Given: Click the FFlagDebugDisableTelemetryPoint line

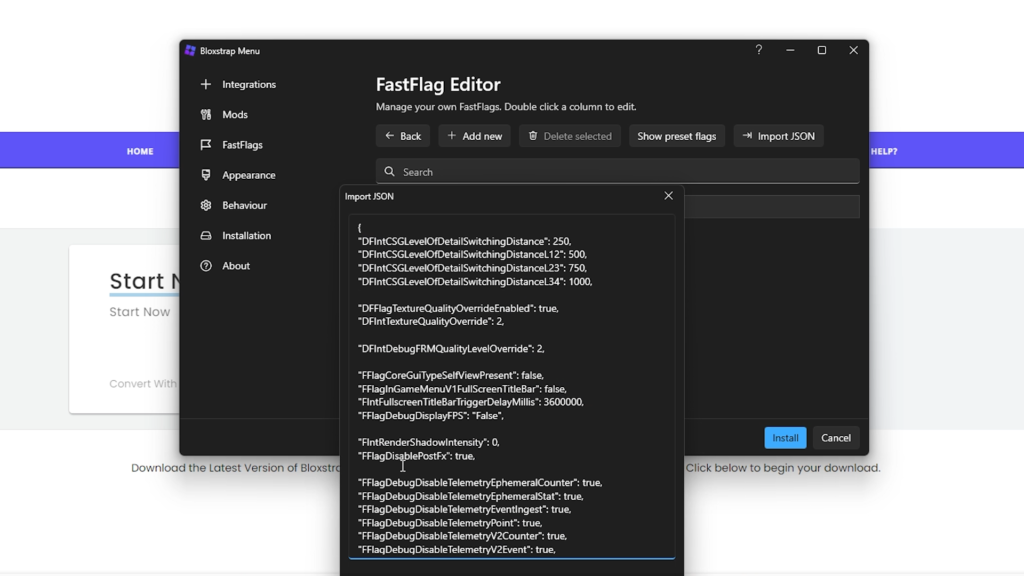Looking at the screenshot, I should [x=450, y=523].
